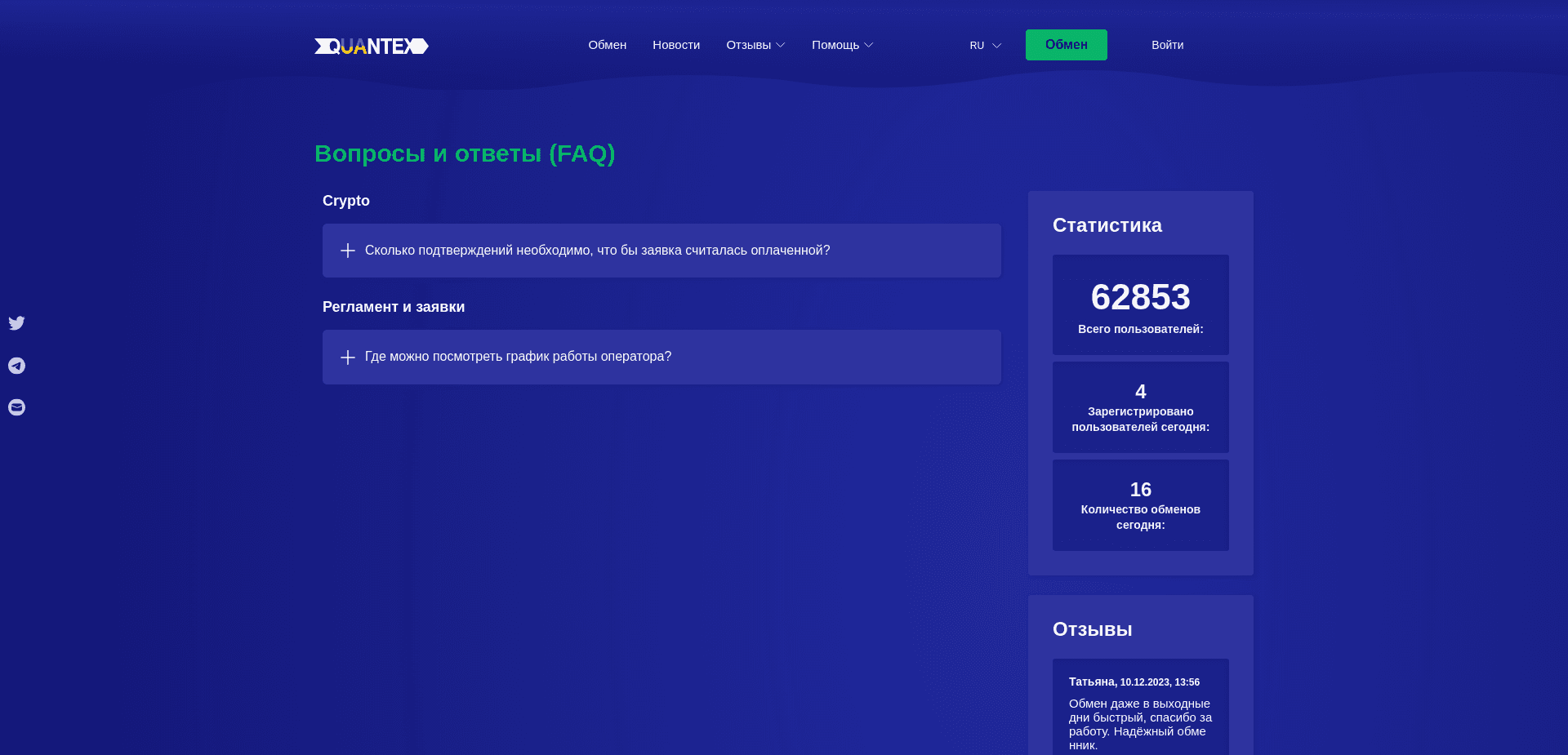Expand the Помощь dropdown

(x=835, y=45)
